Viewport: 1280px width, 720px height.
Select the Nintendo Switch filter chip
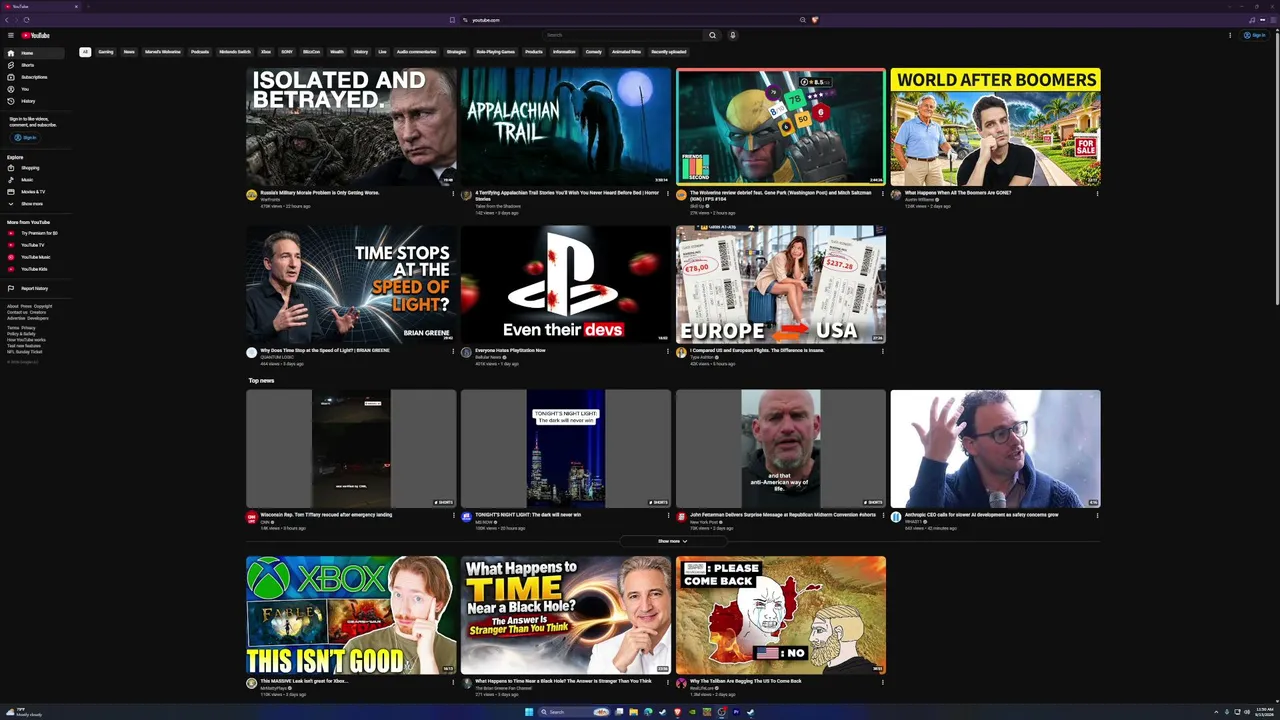235,52
